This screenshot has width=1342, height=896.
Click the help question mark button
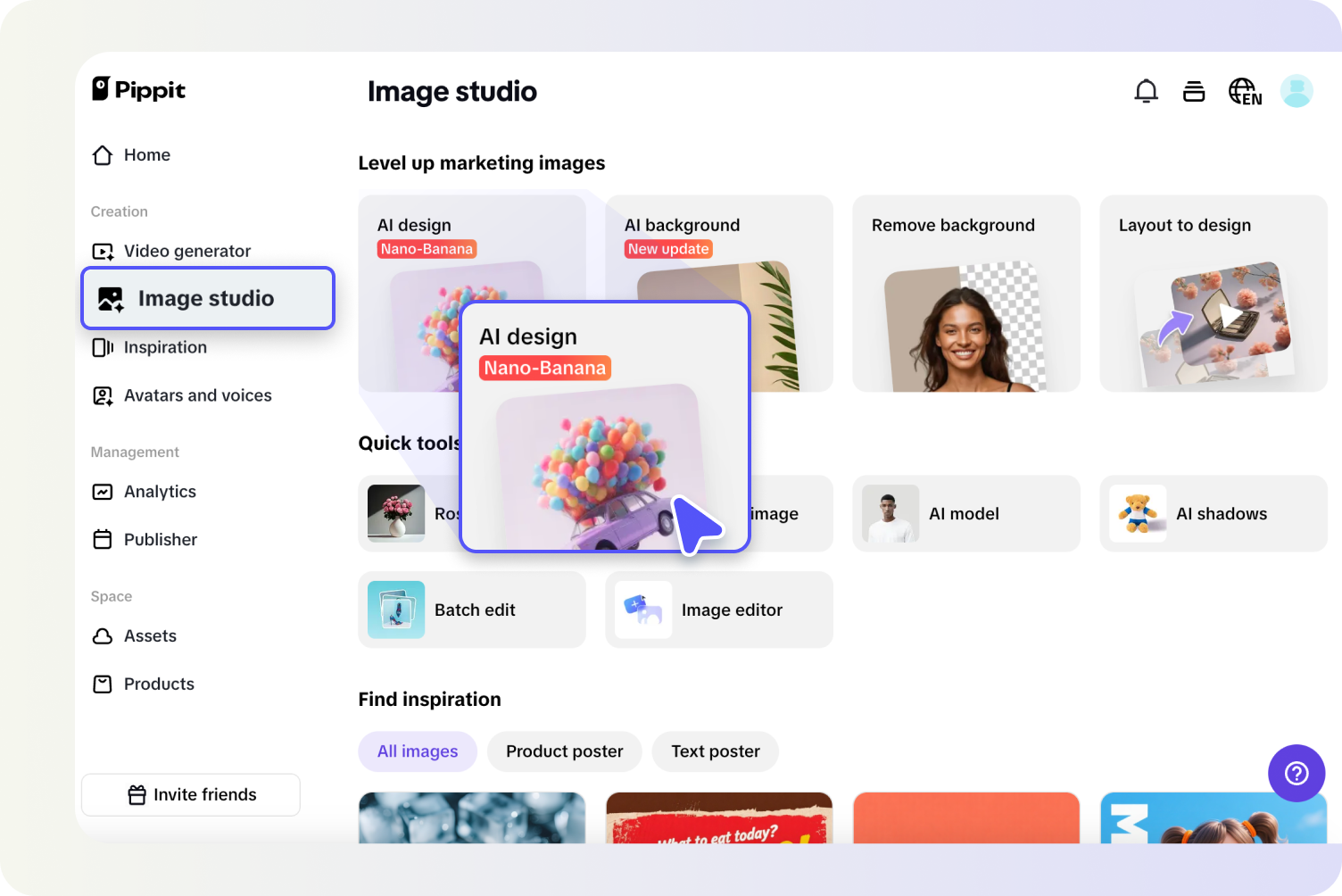(x=1296, y=773)
